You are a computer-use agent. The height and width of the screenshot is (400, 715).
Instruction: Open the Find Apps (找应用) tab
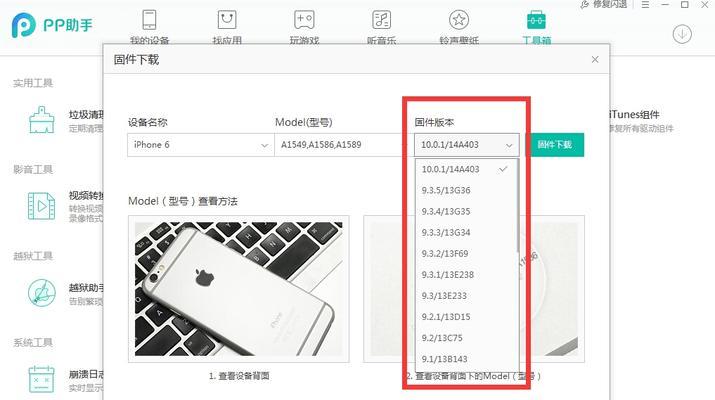click(x=227, y=26)
